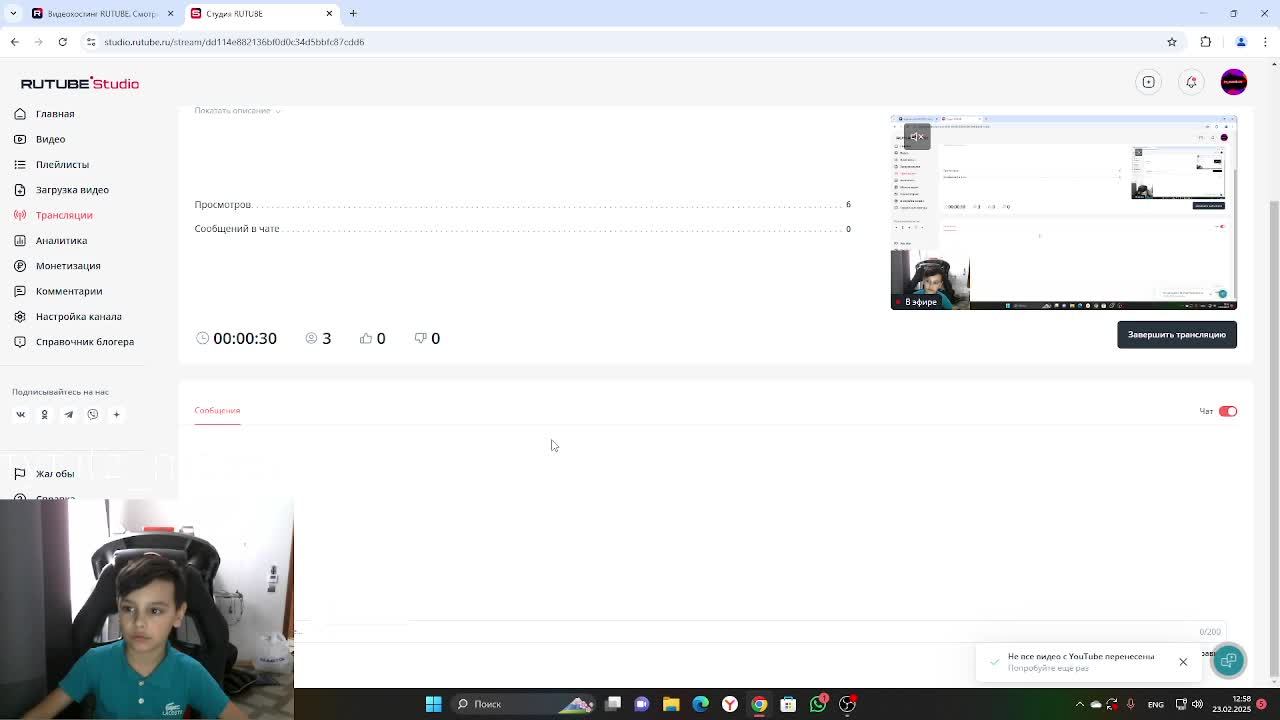Expand Показать описание

click(237, 111)
